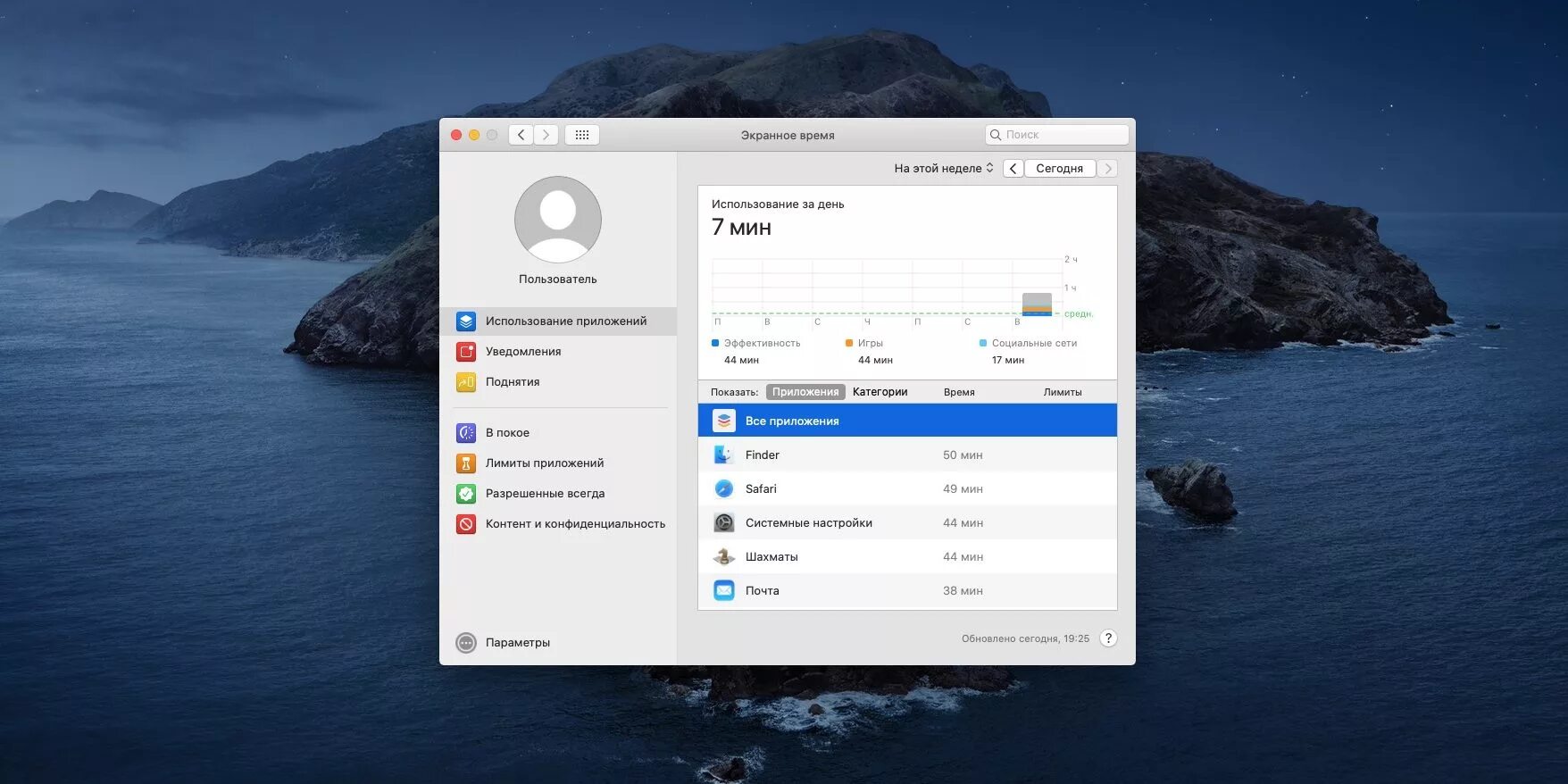This screenshot has width=1568, height=784.
Task: Open the В покое downtime icon
Action: coord(466,433)
